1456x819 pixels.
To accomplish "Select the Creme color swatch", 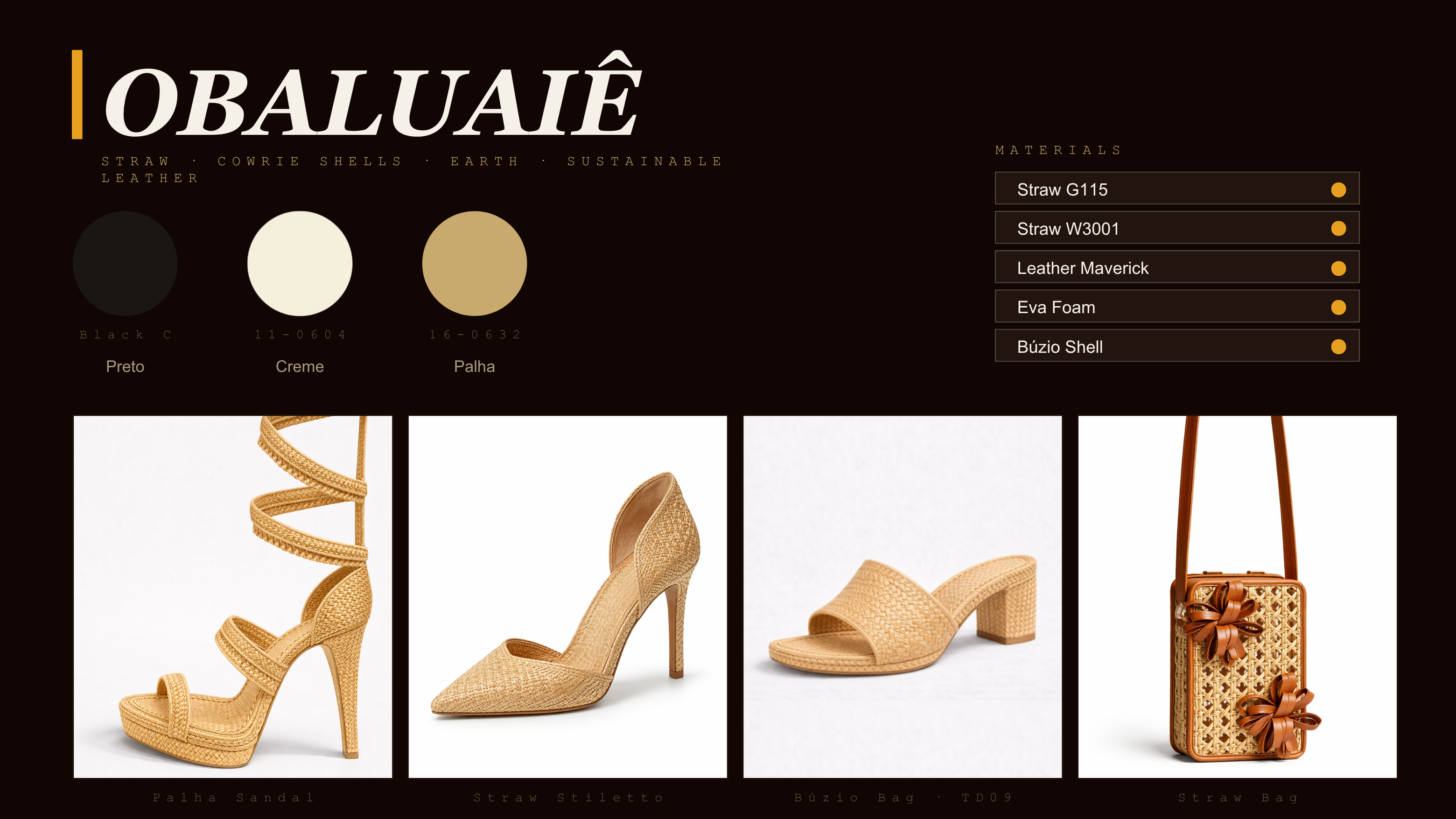I will (x=300, y=263).
